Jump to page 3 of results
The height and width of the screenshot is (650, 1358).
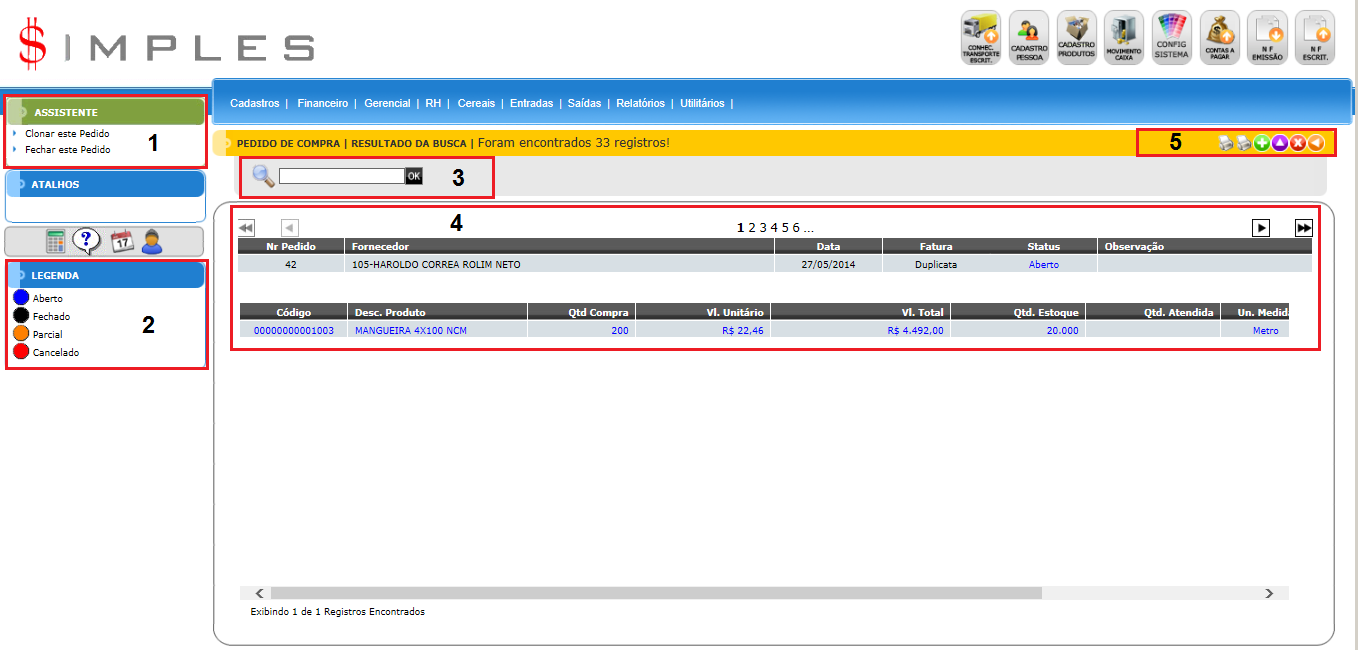[x=762, y=228]
